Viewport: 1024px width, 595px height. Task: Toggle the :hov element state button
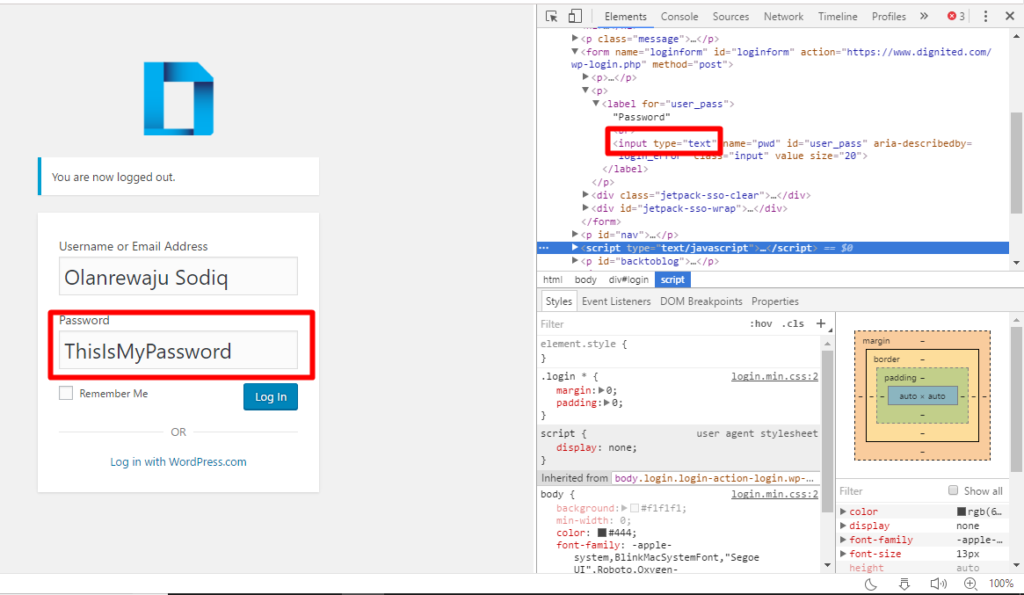760,323
